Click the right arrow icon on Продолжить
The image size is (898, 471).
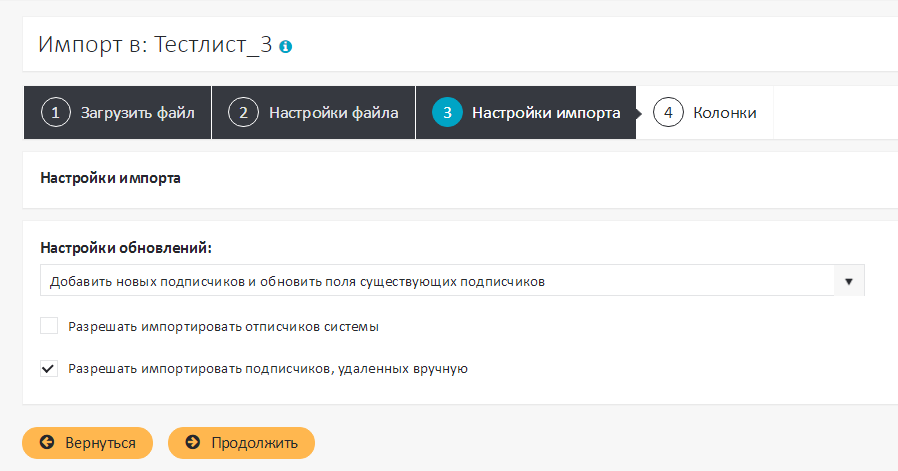tap(192, 443)
